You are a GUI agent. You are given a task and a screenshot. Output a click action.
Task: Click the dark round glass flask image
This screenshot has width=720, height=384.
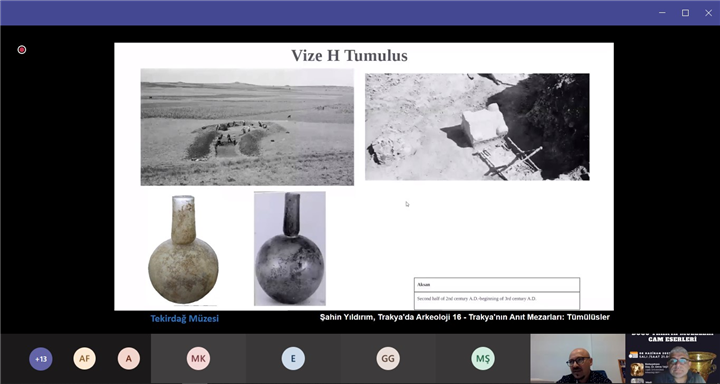(290, 248)
